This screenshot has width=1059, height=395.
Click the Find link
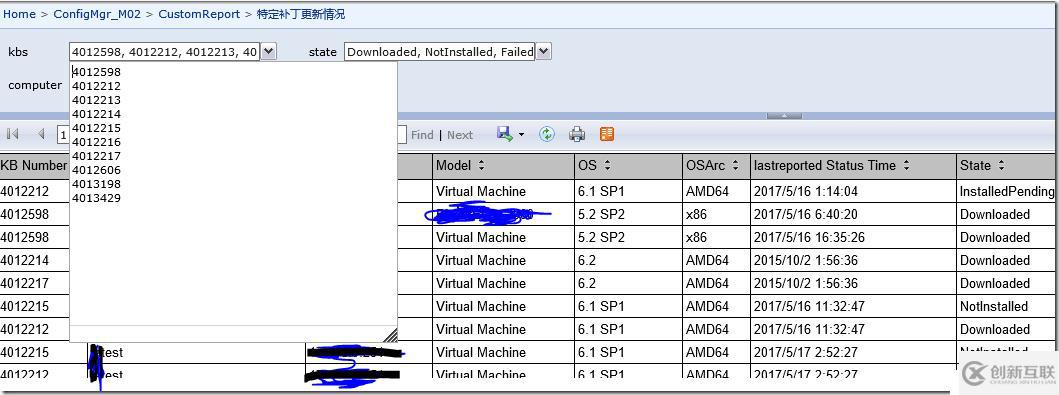(422, 135)
